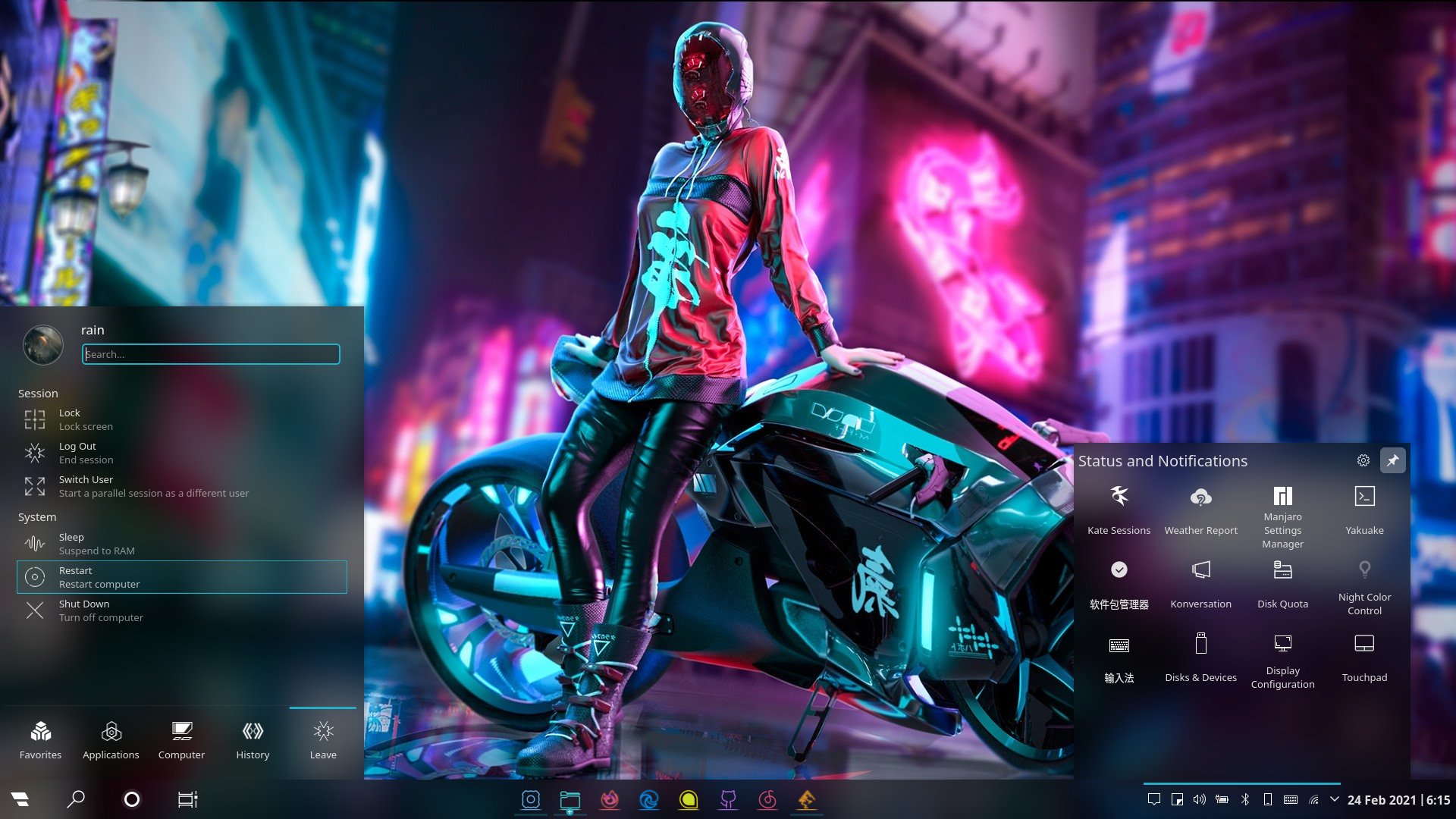The height and width of the screenshot is (819, 1456).
Task: Switch to the History tab
Action: pyautogui.click(x=253, y=740)
